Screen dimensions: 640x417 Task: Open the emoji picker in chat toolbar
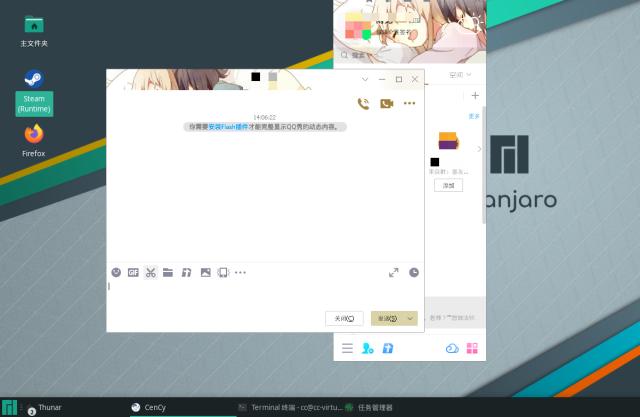116,272
